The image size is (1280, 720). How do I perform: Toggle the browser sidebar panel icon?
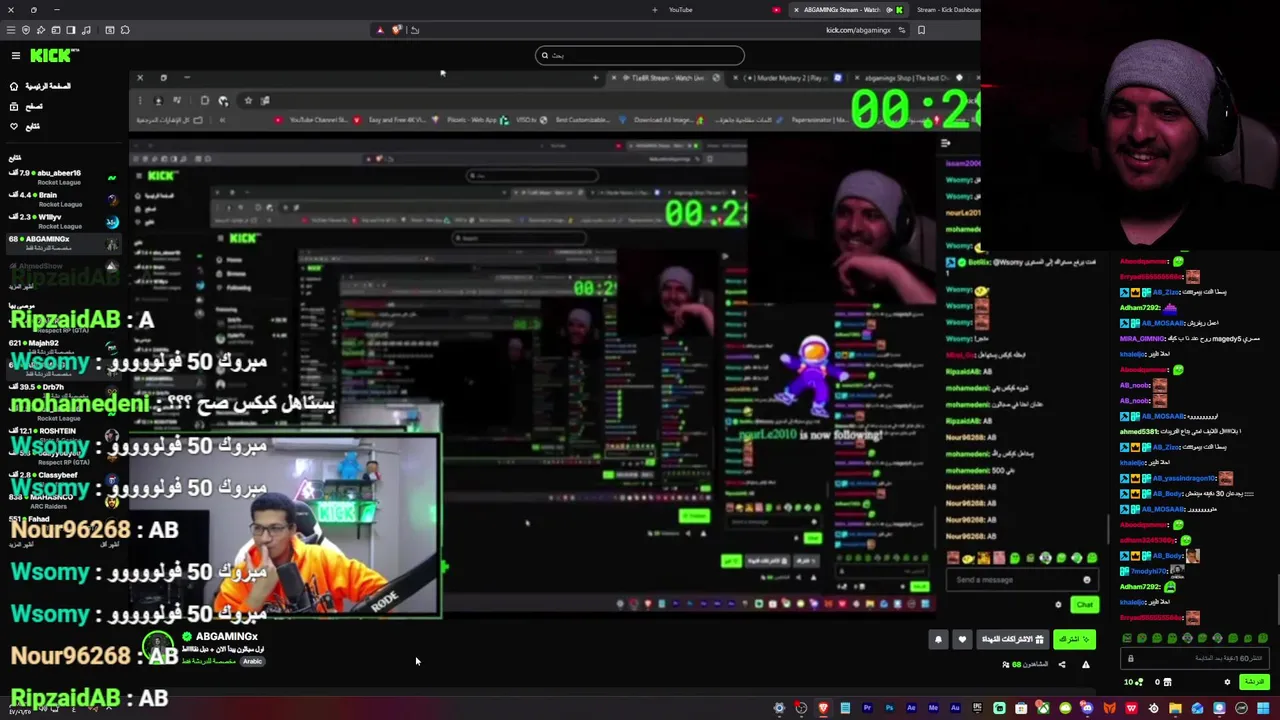click(x=71, y=30)
